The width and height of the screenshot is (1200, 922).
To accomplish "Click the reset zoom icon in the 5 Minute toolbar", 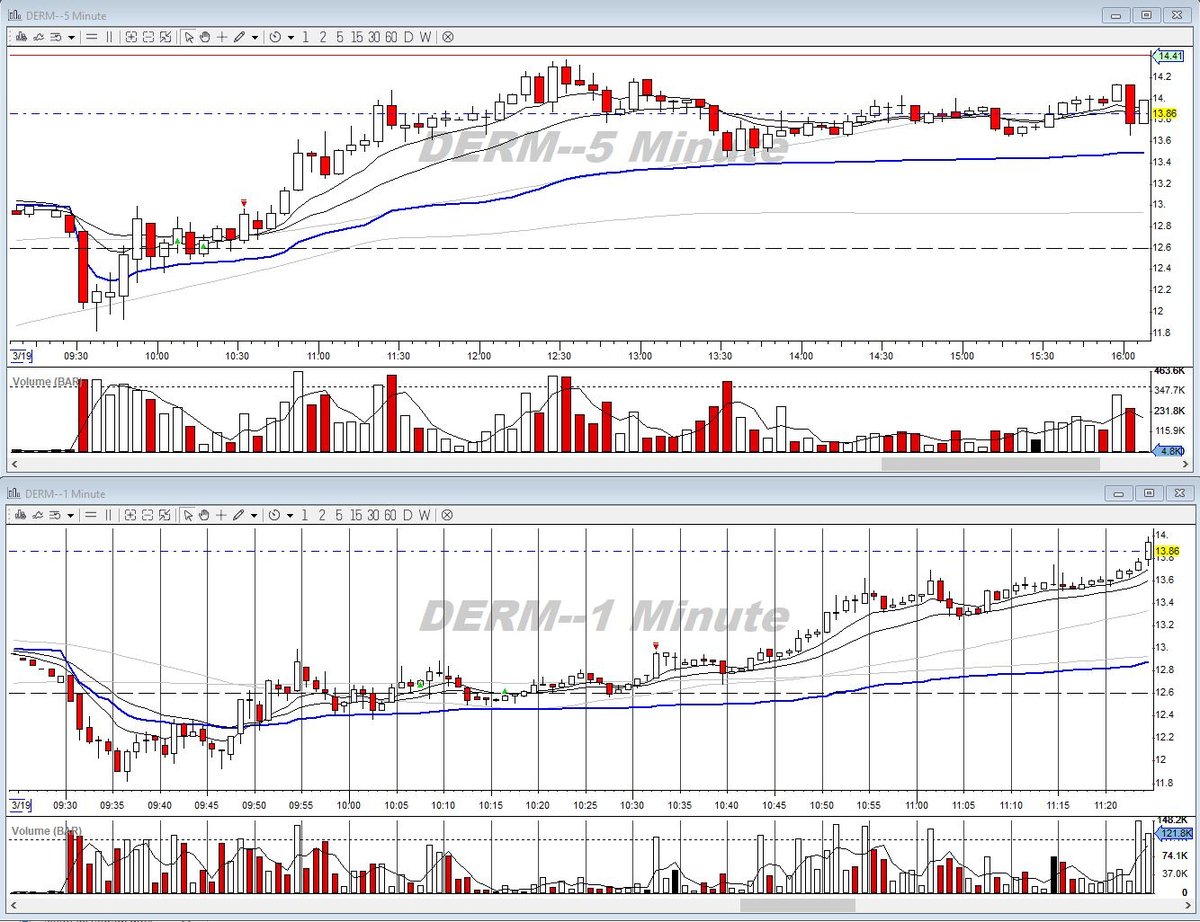I will pyautogui.click(x=165, y=37).
